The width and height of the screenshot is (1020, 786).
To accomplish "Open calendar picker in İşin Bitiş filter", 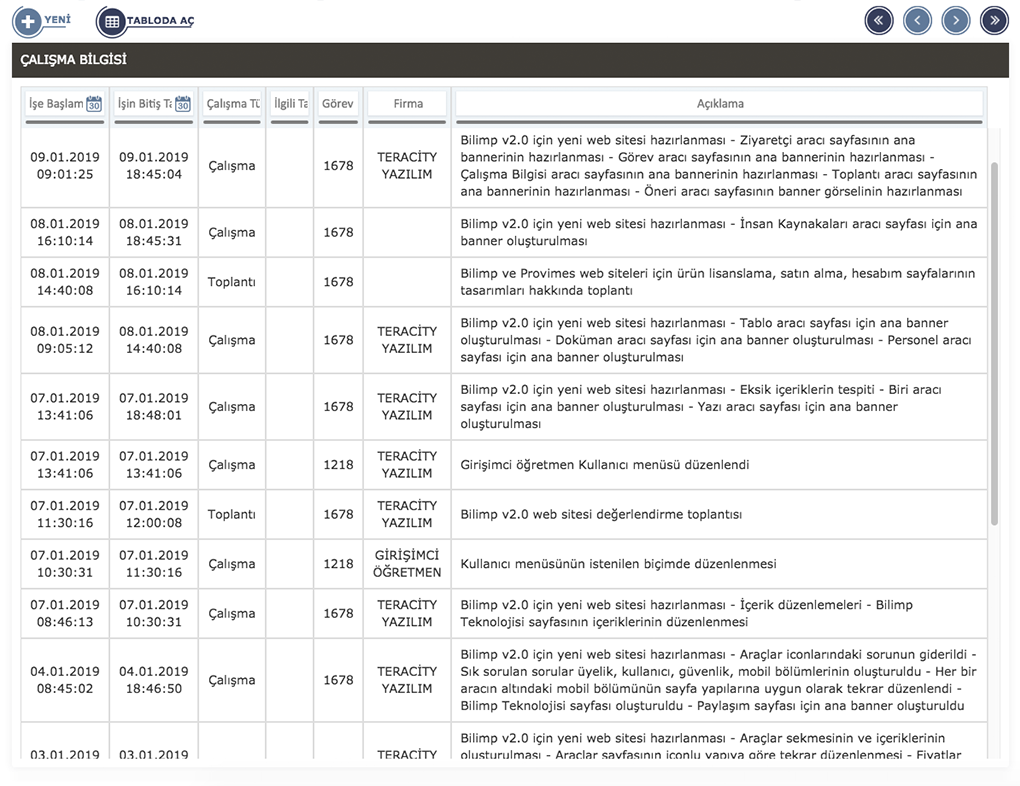I will [x=183, y=104].
